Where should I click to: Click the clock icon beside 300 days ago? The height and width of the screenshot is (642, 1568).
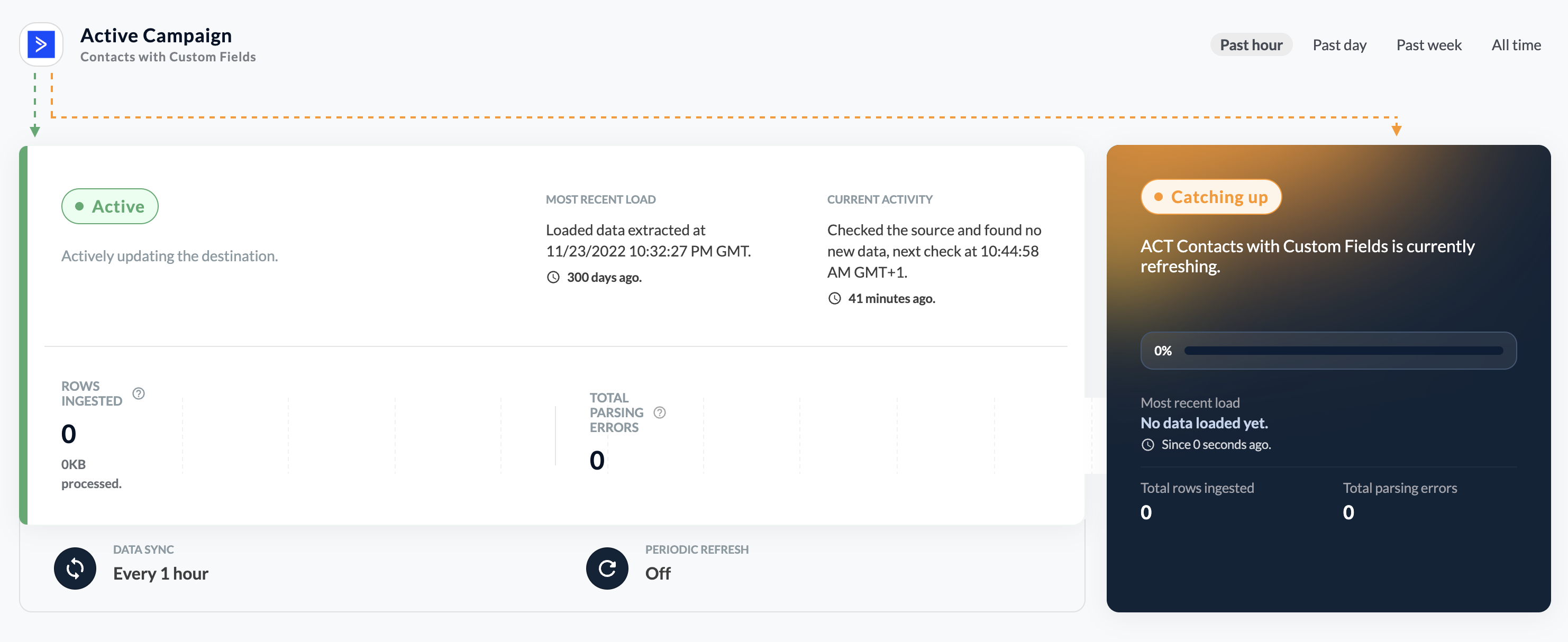[x=553, y=278]
